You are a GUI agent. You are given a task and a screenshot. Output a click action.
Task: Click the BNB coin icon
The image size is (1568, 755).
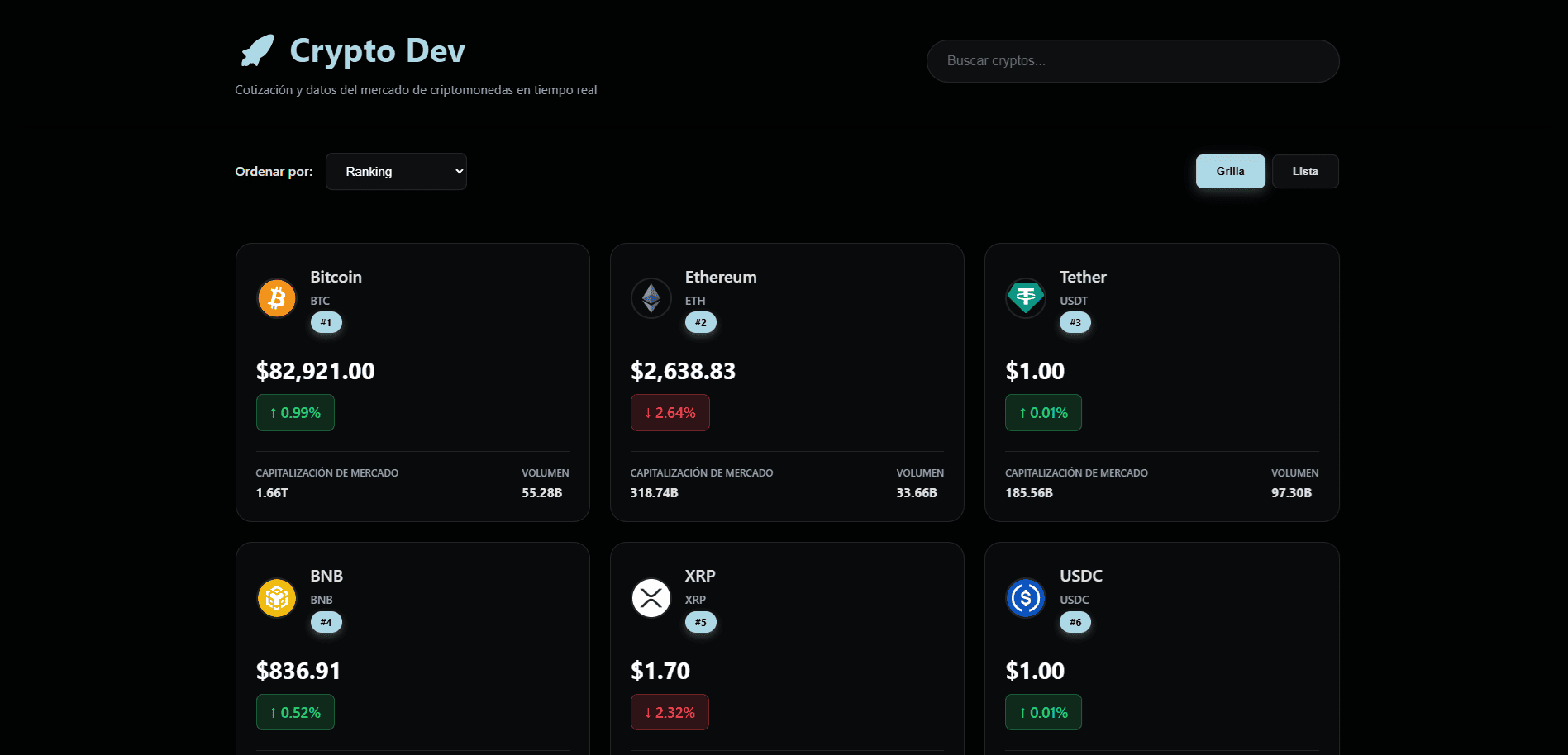277,597
